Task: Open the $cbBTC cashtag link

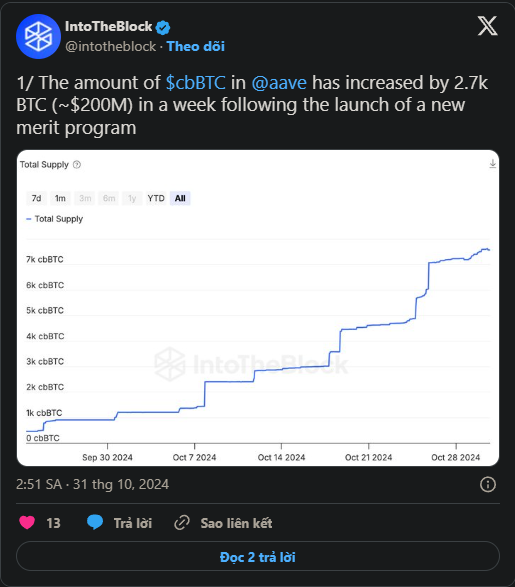Action: pyautogui.click(x=196, y=83)
